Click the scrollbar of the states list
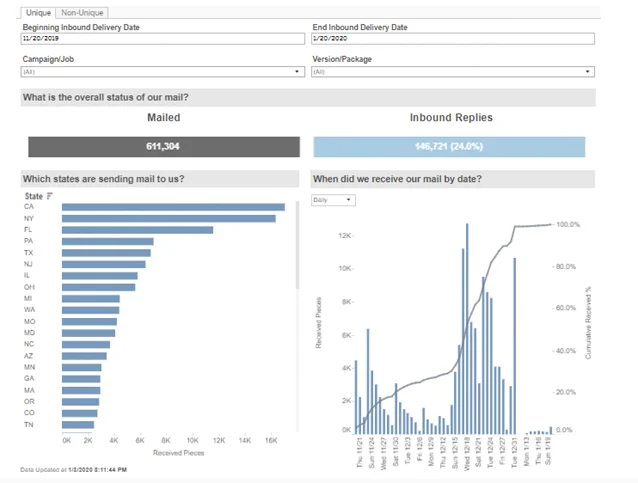The width and height of the screenshot is (638, 483). (x=297, y=245)
